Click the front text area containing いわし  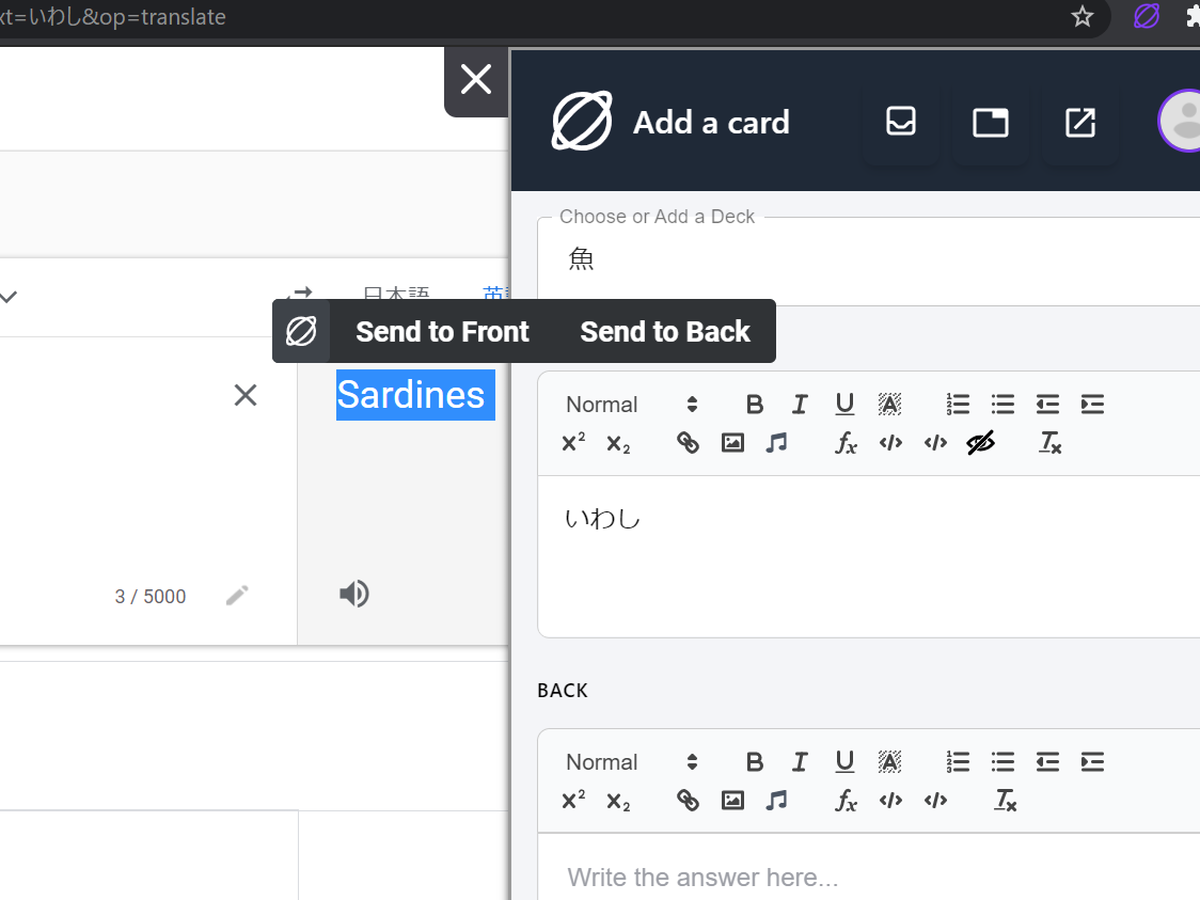click(x=868, y=556)
